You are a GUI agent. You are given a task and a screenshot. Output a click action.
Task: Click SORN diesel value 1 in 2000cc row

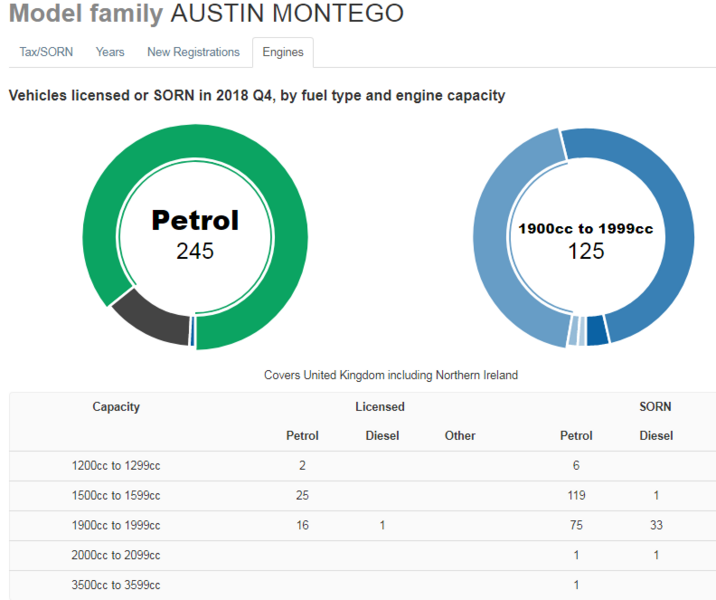[656, 555]
